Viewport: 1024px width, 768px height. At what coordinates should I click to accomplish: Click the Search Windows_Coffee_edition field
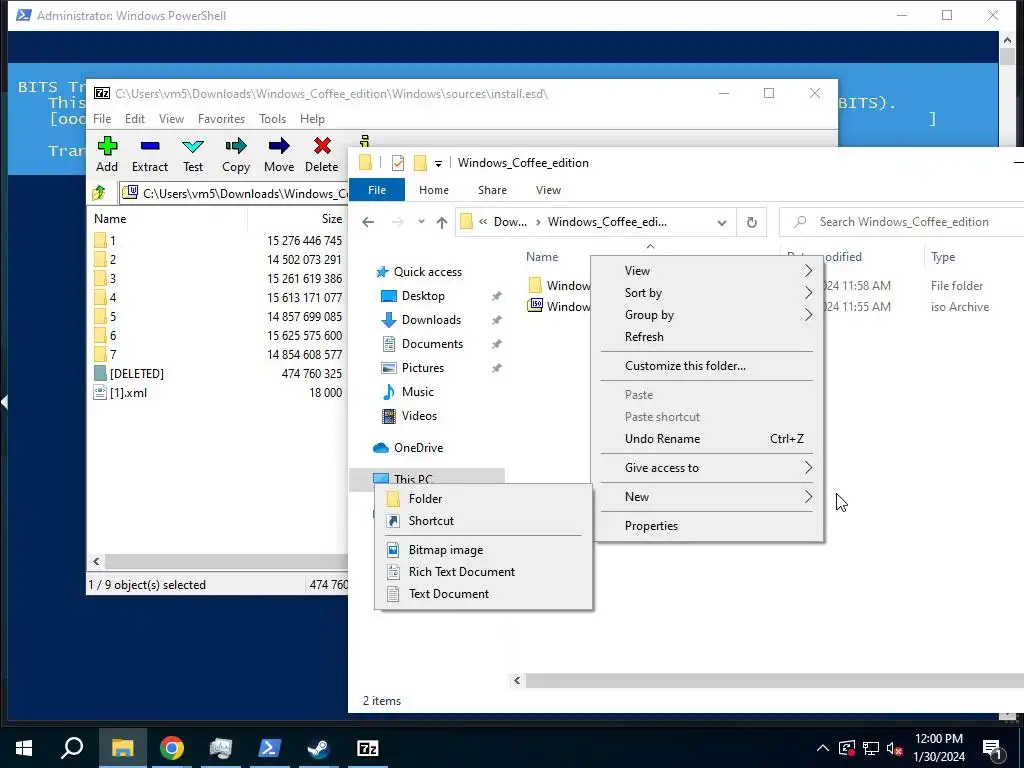click(901, 222)
